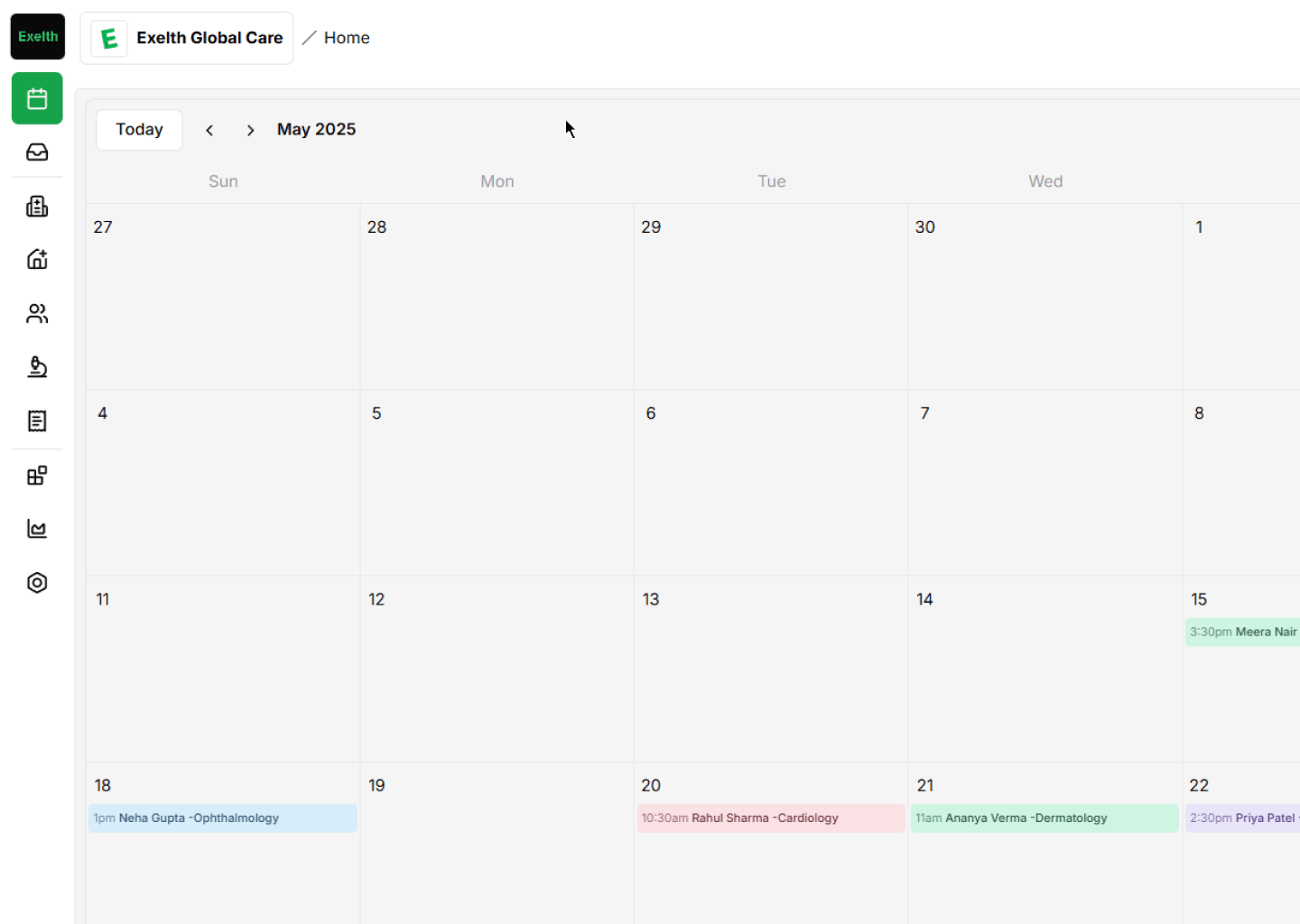Click the Today button
Viewport: 1300px width, 924px height.
[138, 129]
